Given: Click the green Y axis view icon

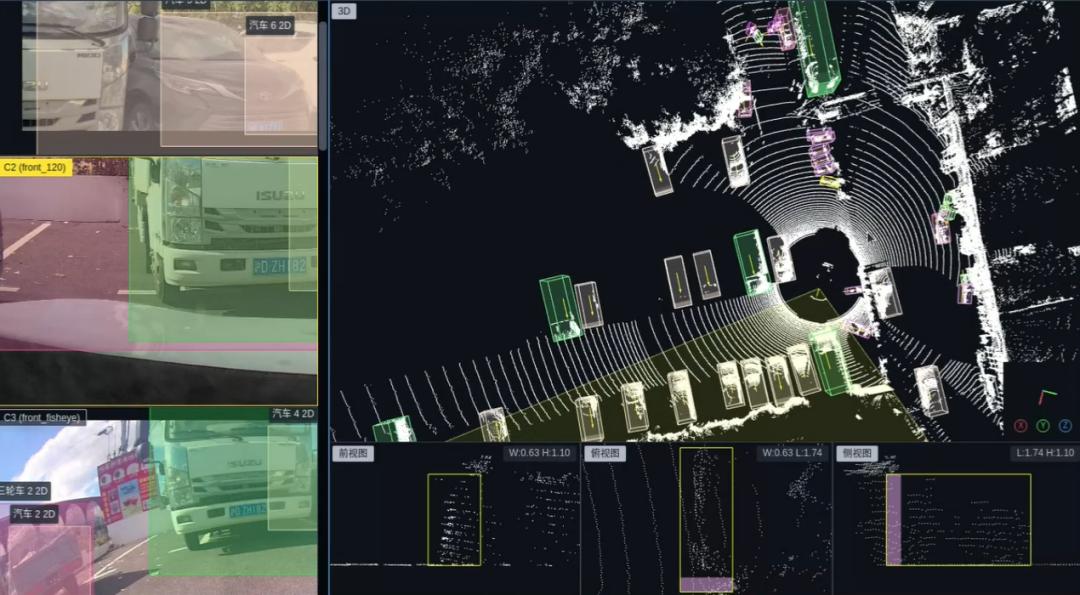Looking at the screenshot, I should pyautogui.click(x=1043, y=426).
